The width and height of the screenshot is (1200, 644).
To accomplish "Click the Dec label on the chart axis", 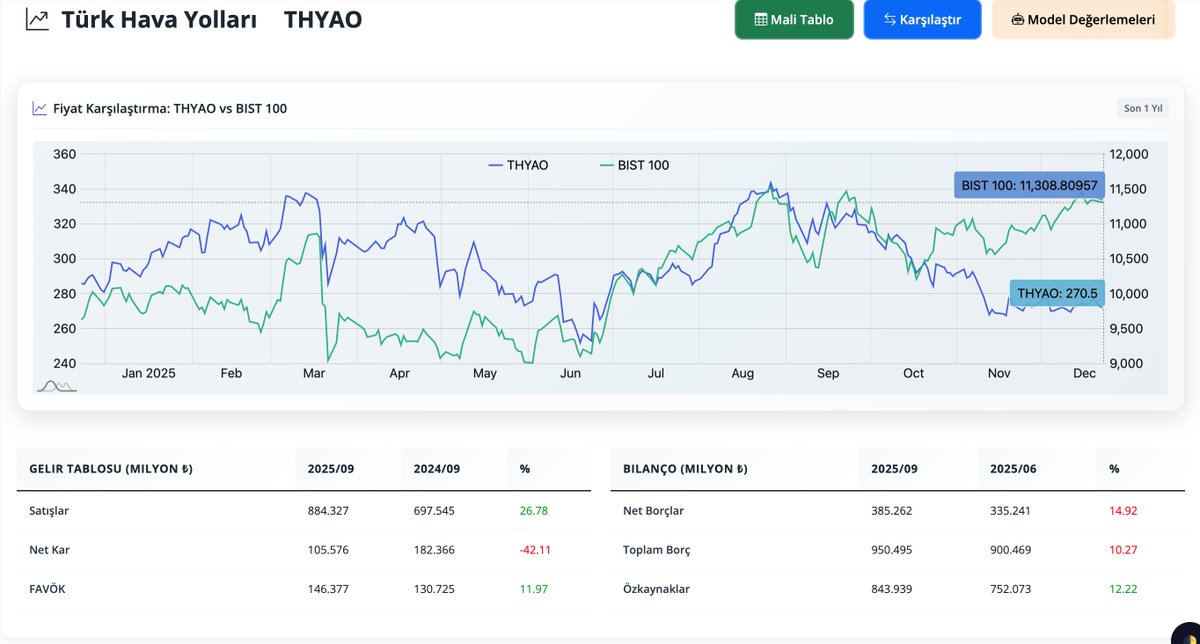I will coord(1085,373).
